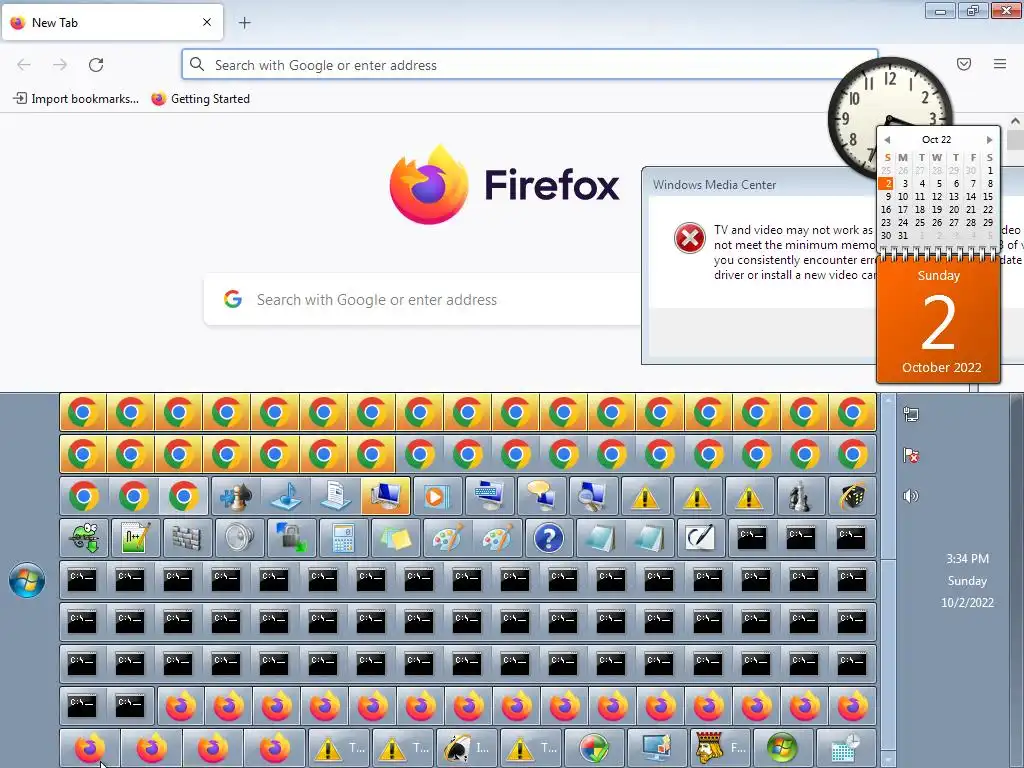Open the Magnifier taskbar icon
Screen dimensions: 1024x768
pyautogui.click(x=593, y=496)
